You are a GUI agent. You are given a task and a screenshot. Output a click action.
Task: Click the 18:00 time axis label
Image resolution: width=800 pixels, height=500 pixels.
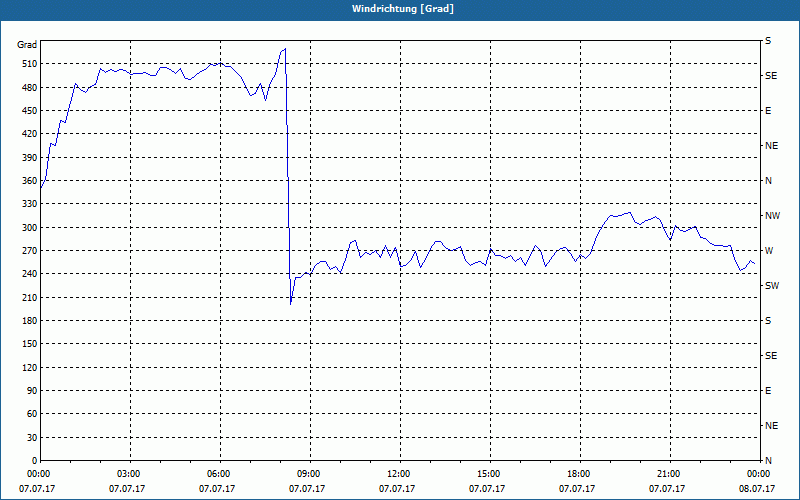coord(580,473)
